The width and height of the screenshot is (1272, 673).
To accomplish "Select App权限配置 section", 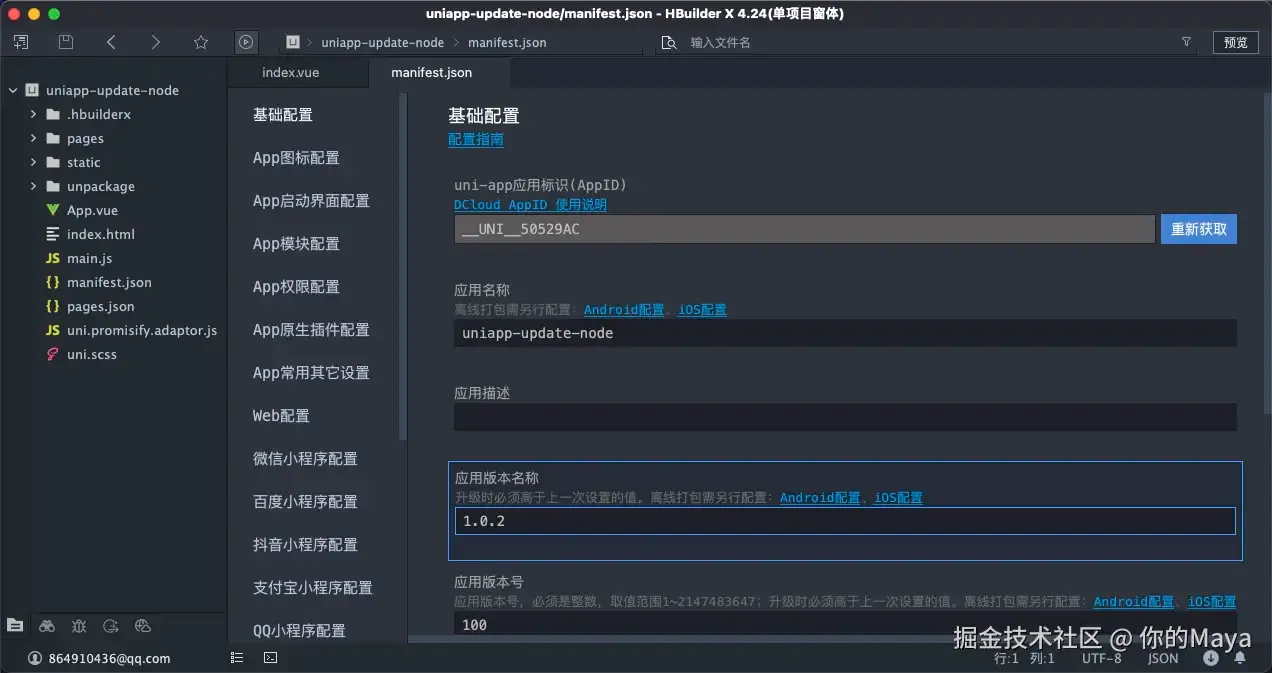I will coord(296,287).
